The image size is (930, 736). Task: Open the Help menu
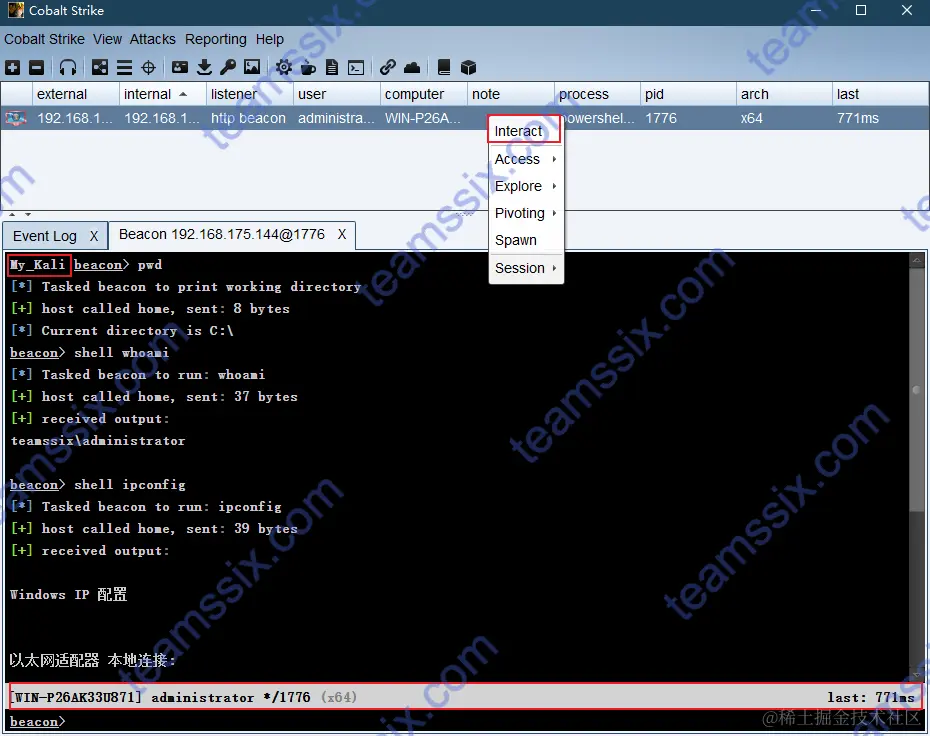[270, 39]
